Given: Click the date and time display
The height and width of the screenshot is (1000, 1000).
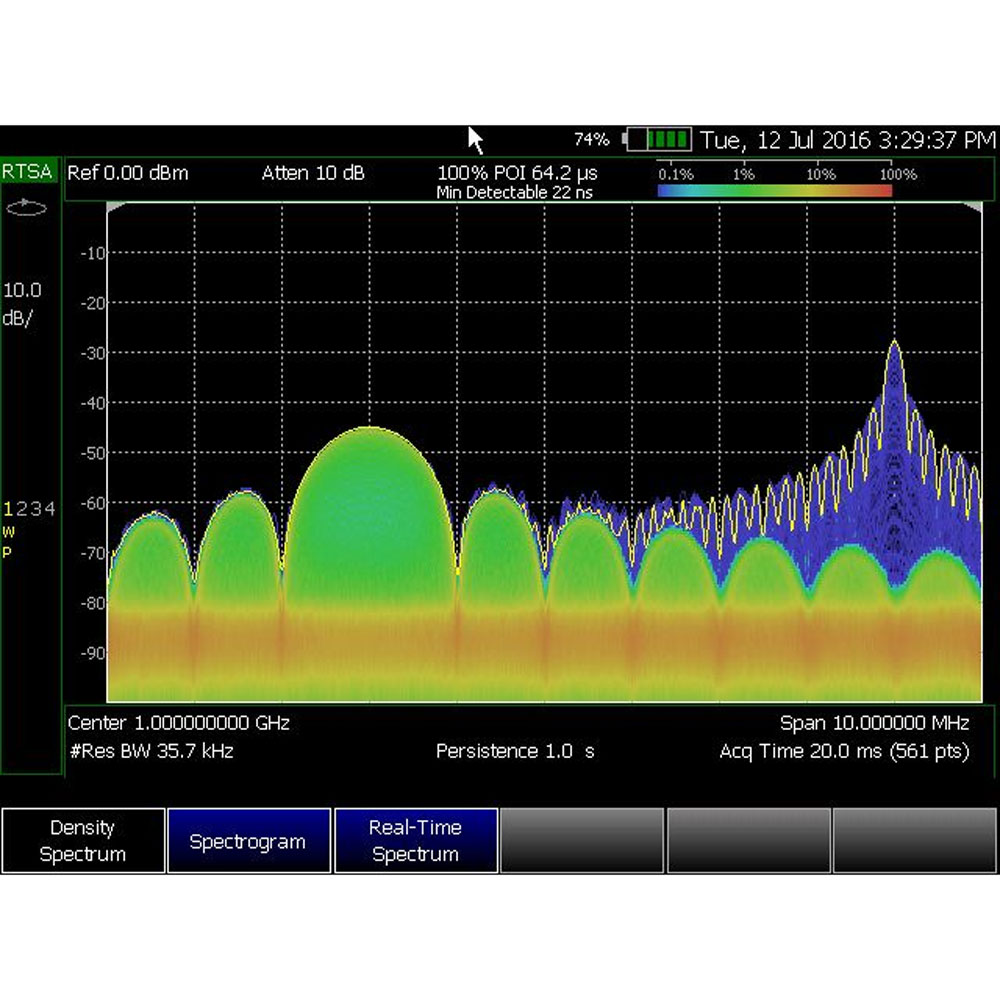Looking at the screenshot, I should (x=848, y=139).
